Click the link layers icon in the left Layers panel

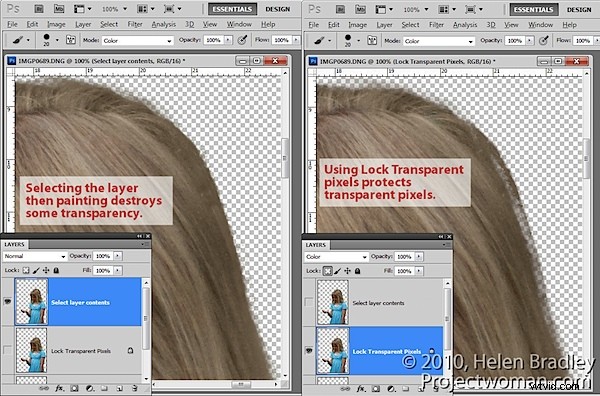pyautogui.click(x=44, y=388)
